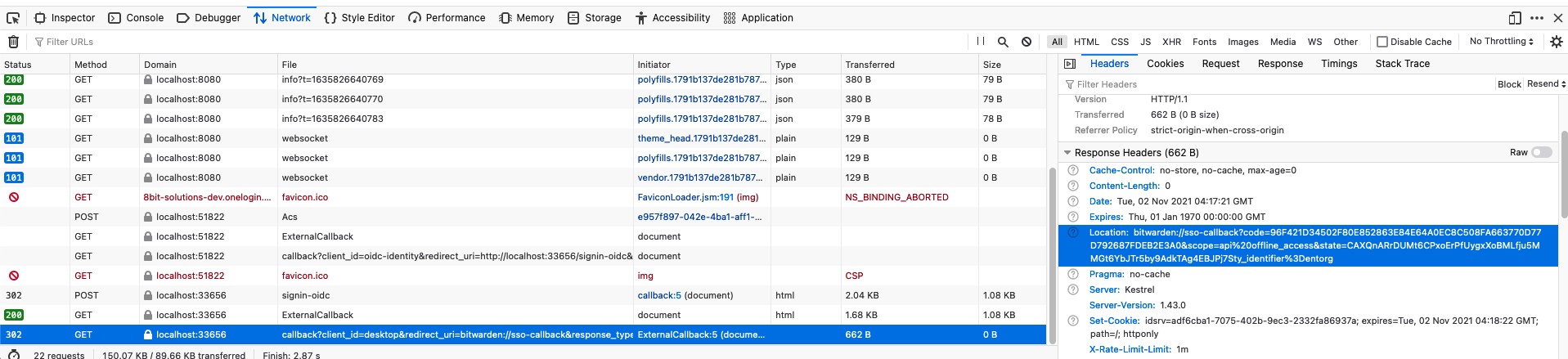Collapse the Response Headers section

[x=1067, y=153]
